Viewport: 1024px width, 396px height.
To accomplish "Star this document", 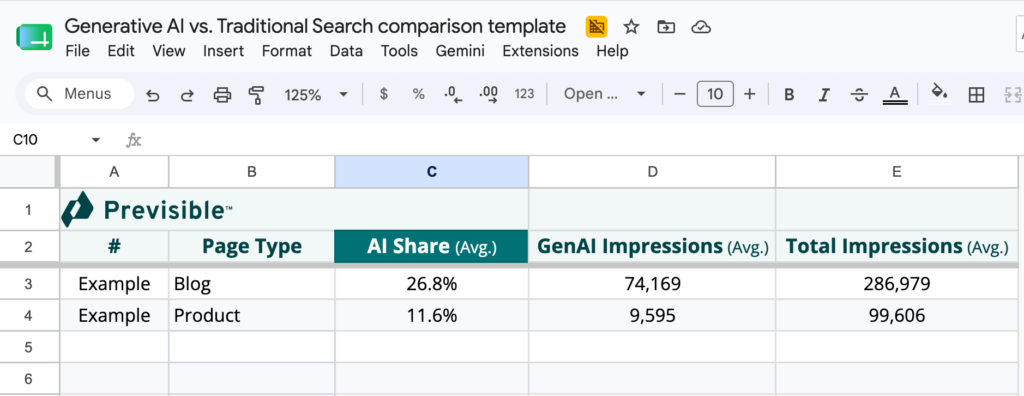I will (631, 27).
